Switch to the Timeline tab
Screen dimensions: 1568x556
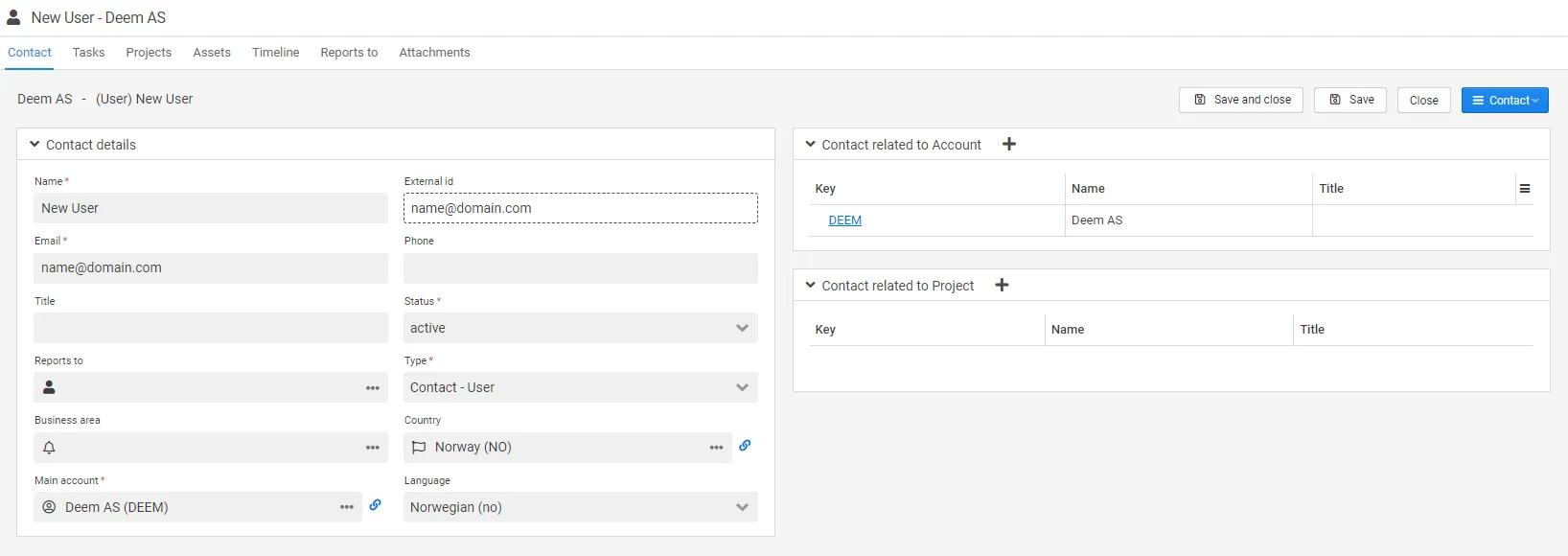point(275,53)
